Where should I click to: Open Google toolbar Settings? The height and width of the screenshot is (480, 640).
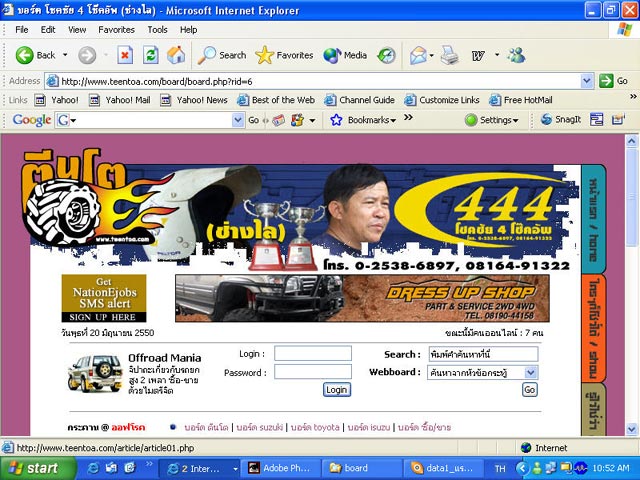492,120
